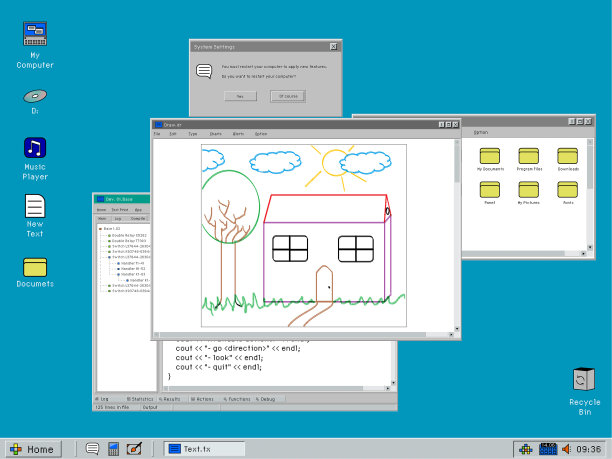The width and height of the screenshot is (612, 459).
Task: Open the File menu in Draw window
Action: (x=157, y=133)
